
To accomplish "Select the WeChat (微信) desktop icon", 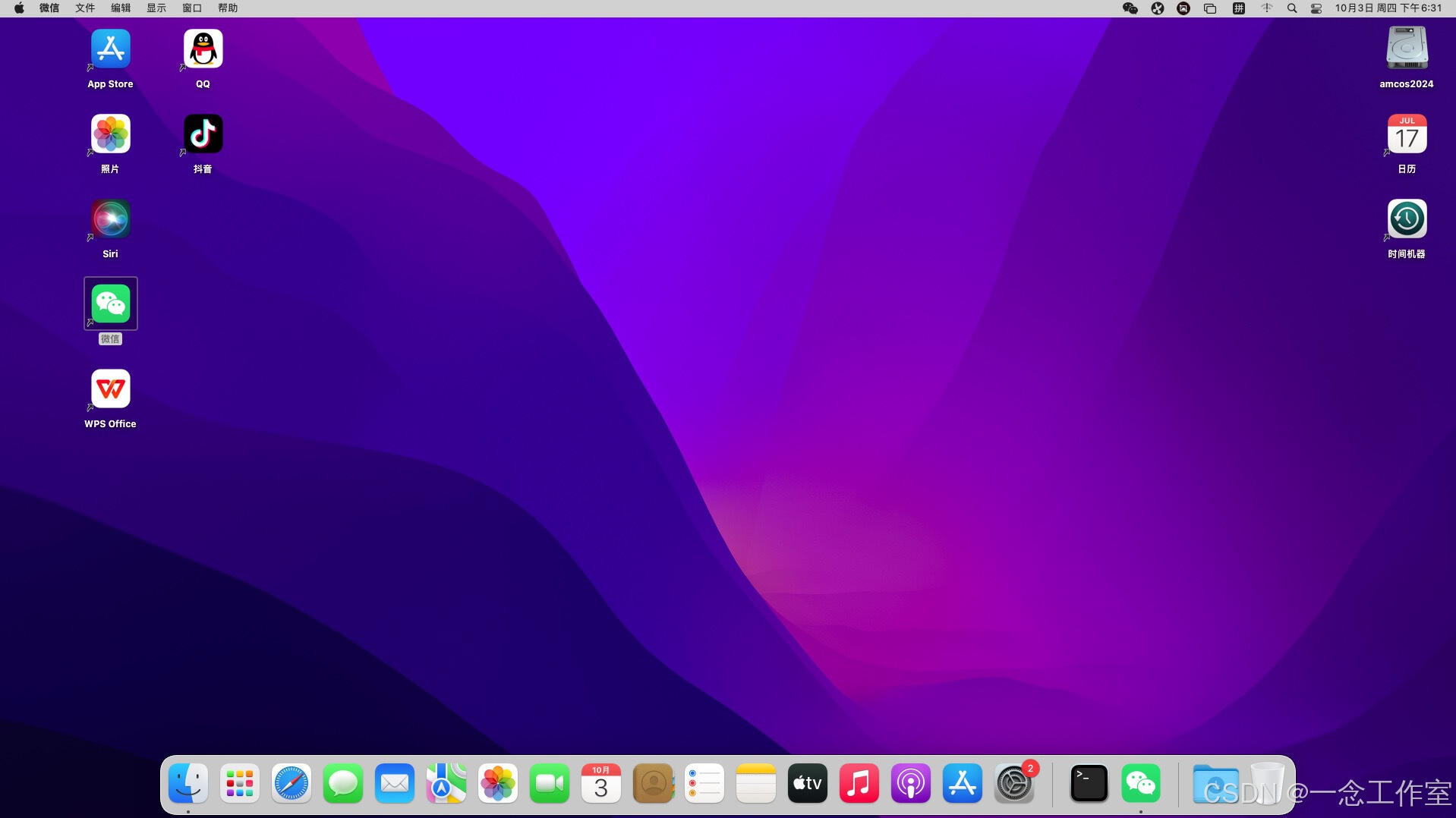I will tap(111, 304).
